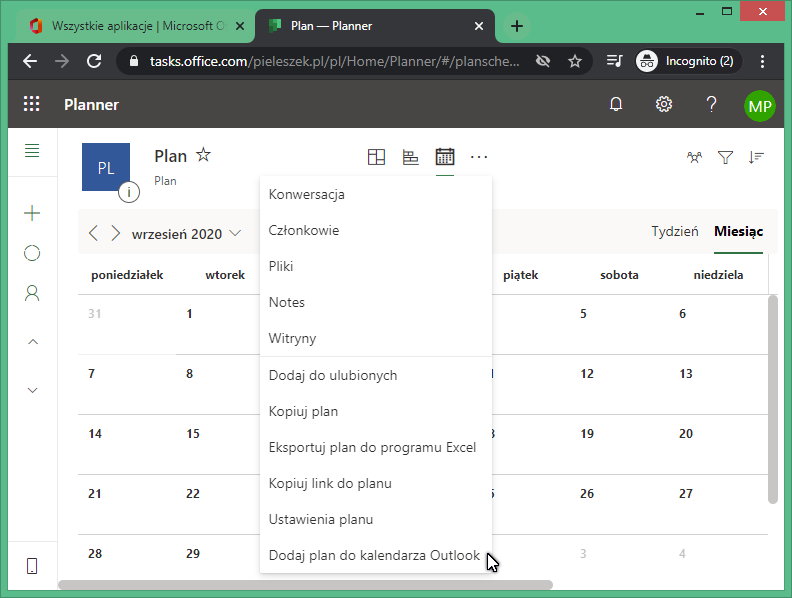Bookmark this page with star icon
Image resolution: width=792 pixels, height=598 pixels.
[575, 62]
